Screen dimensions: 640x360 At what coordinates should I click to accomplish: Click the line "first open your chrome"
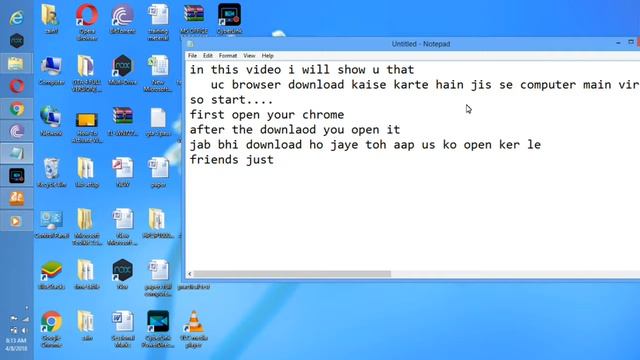[267, 115]
